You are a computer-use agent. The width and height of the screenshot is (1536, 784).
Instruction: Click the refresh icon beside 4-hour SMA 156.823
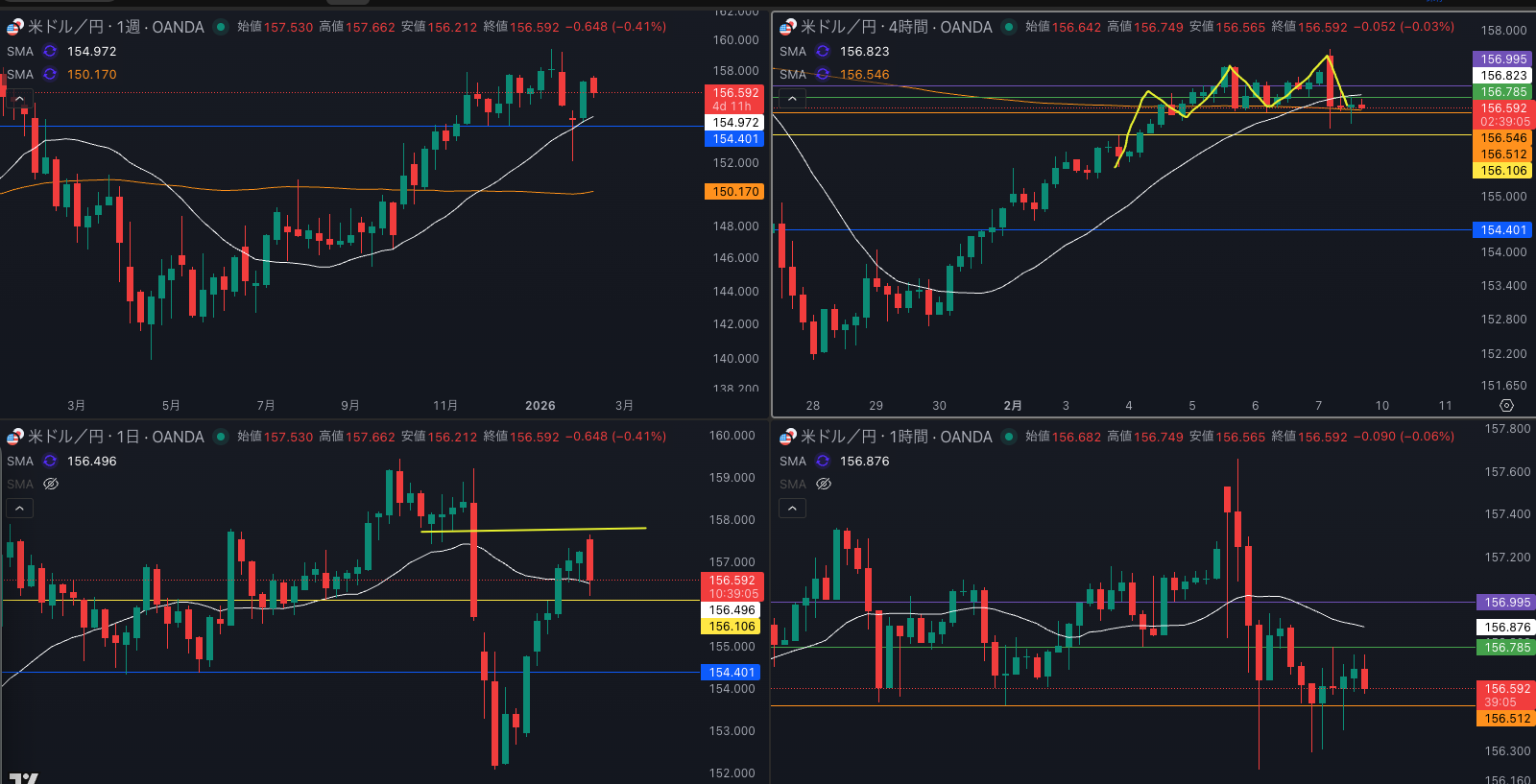(823, 51)
